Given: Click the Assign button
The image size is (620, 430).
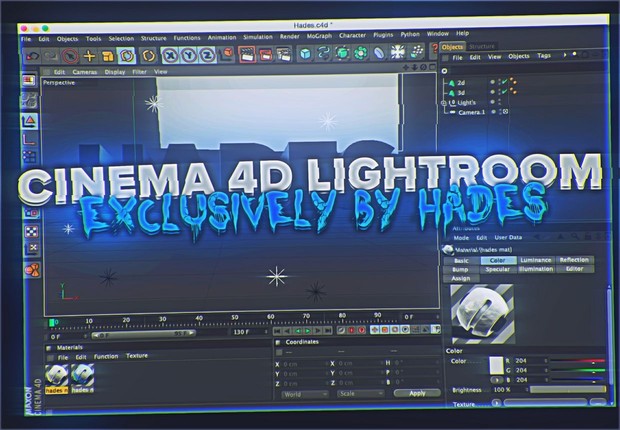Looking at the screenshot, I should click(461, 278).
